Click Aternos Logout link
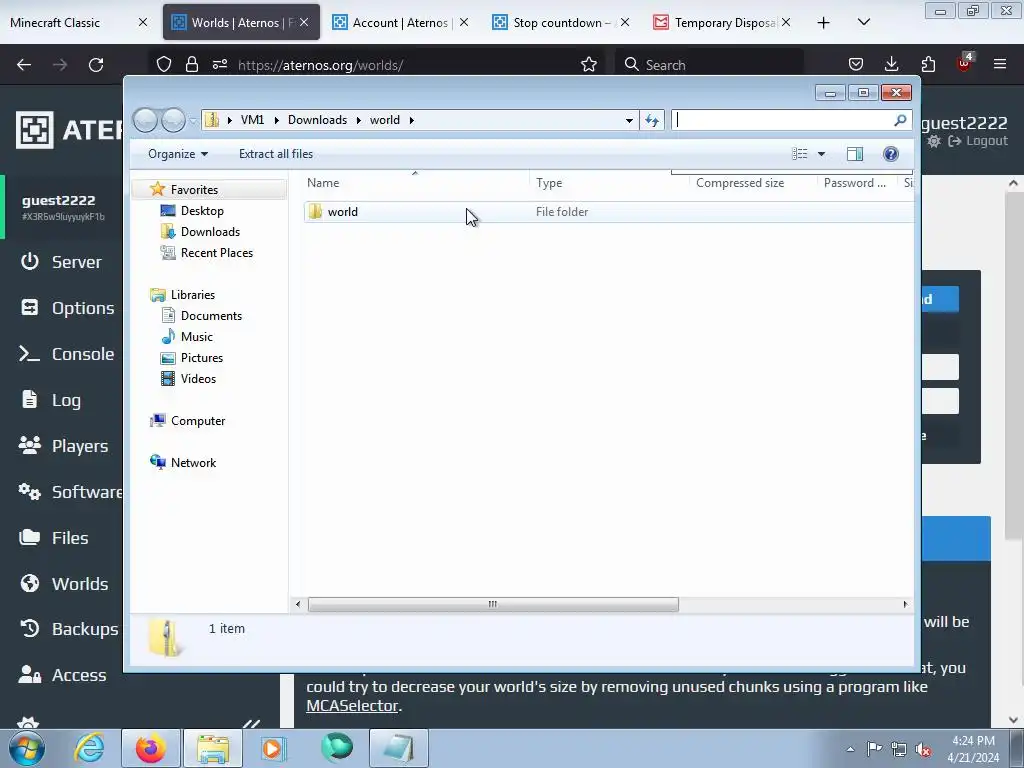1024x768 pixels. (x=978, y=141)
